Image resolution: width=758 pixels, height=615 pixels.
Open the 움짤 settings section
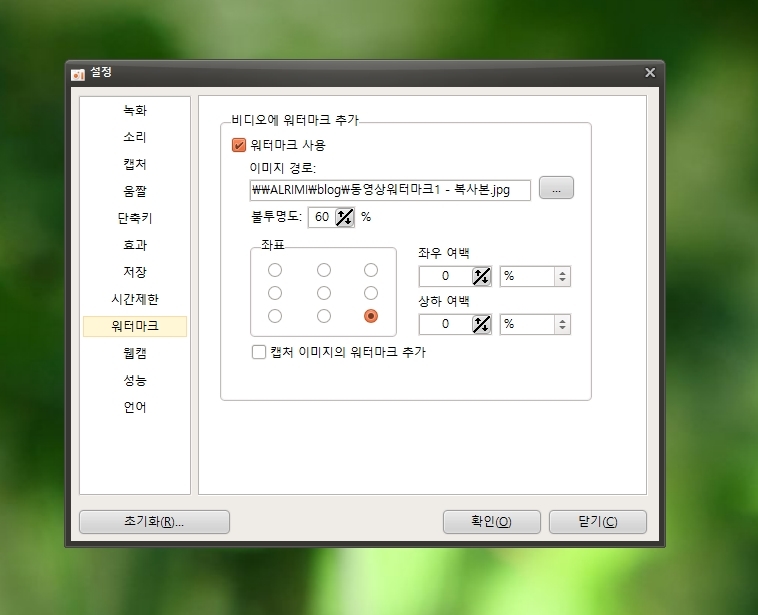pyautogui.click(x=135, y=191)
